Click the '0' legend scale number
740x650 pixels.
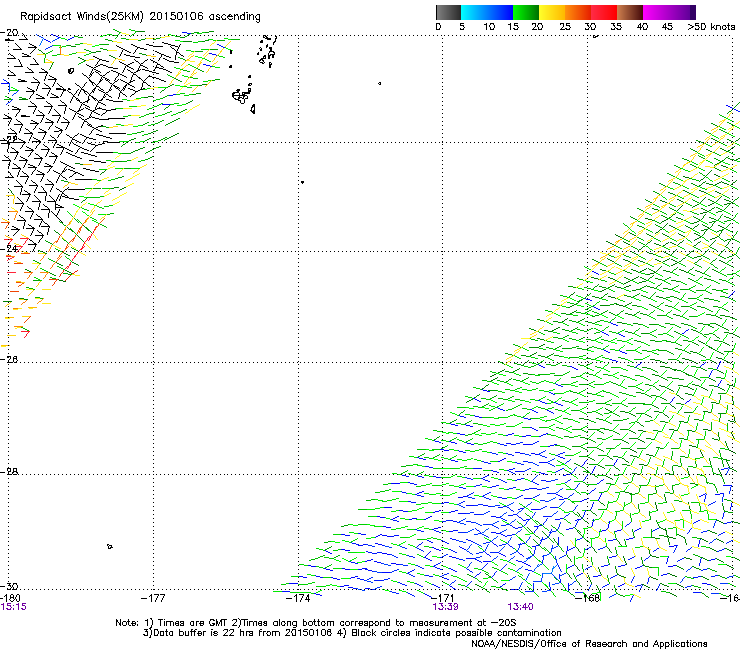(x=438, y=27)
